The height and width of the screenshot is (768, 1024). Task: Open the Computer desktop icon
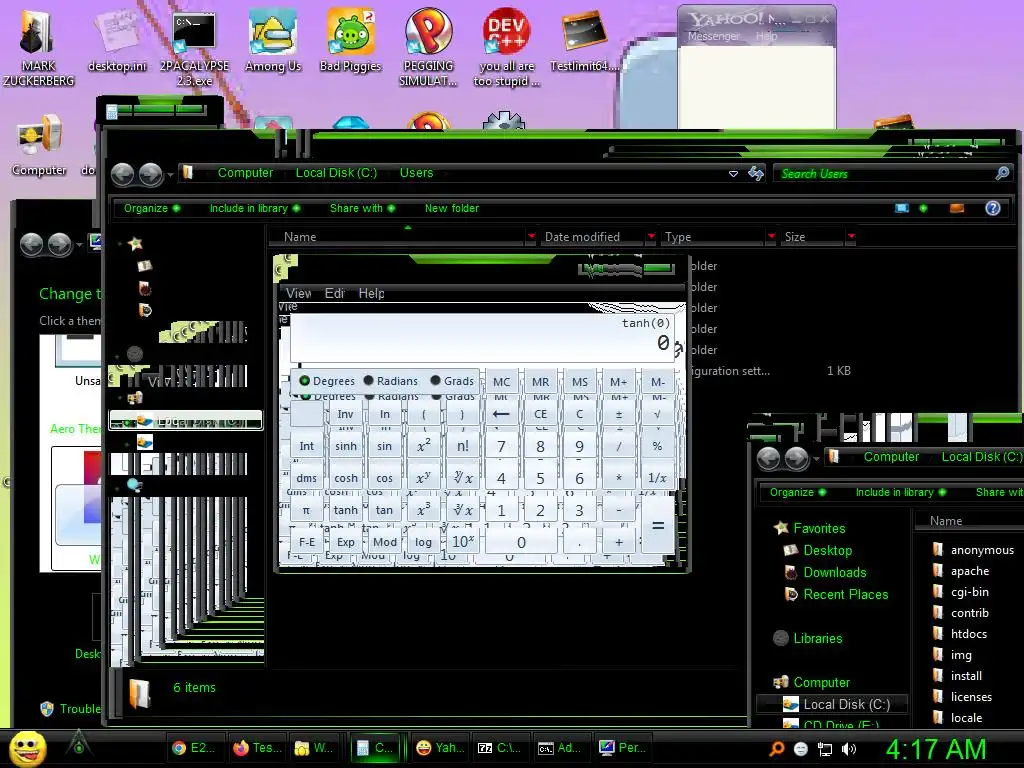tap(39, 145)
